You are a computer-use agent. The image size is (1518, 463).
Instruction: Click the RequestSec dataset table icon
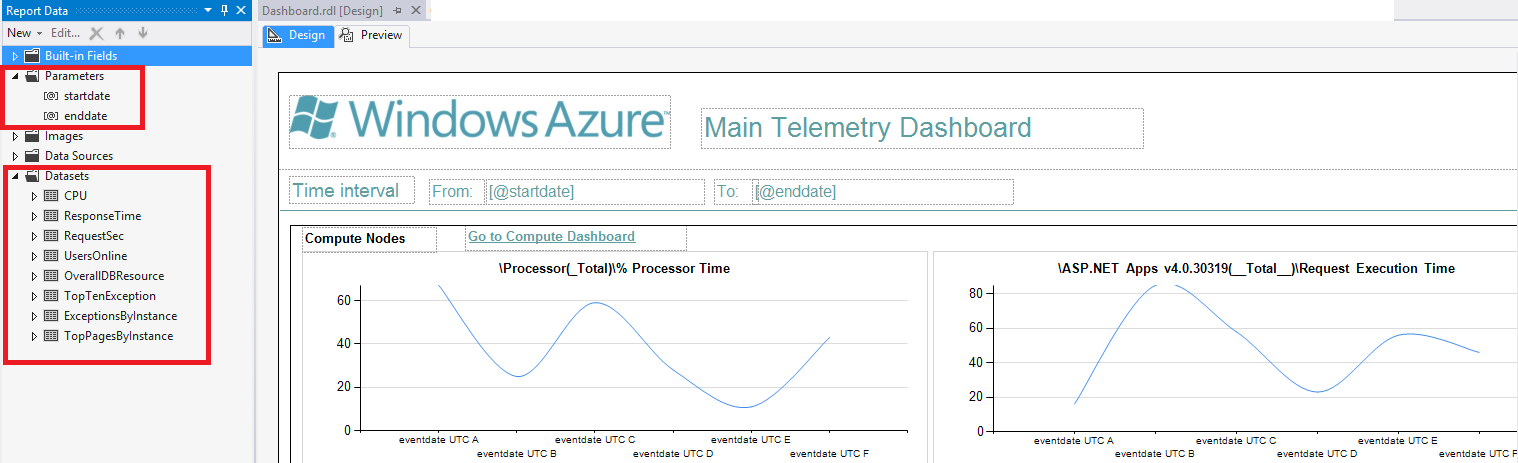coord(51,236)
